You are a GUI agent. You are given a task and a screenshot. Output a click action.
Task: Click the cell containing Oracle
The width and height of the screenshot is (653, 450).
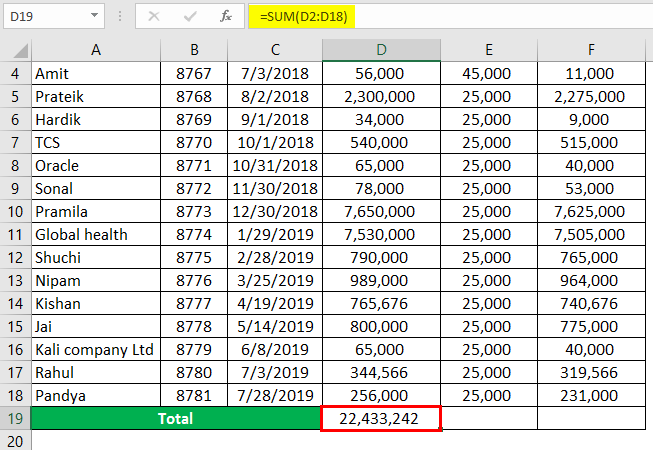[x=96, y=166]
